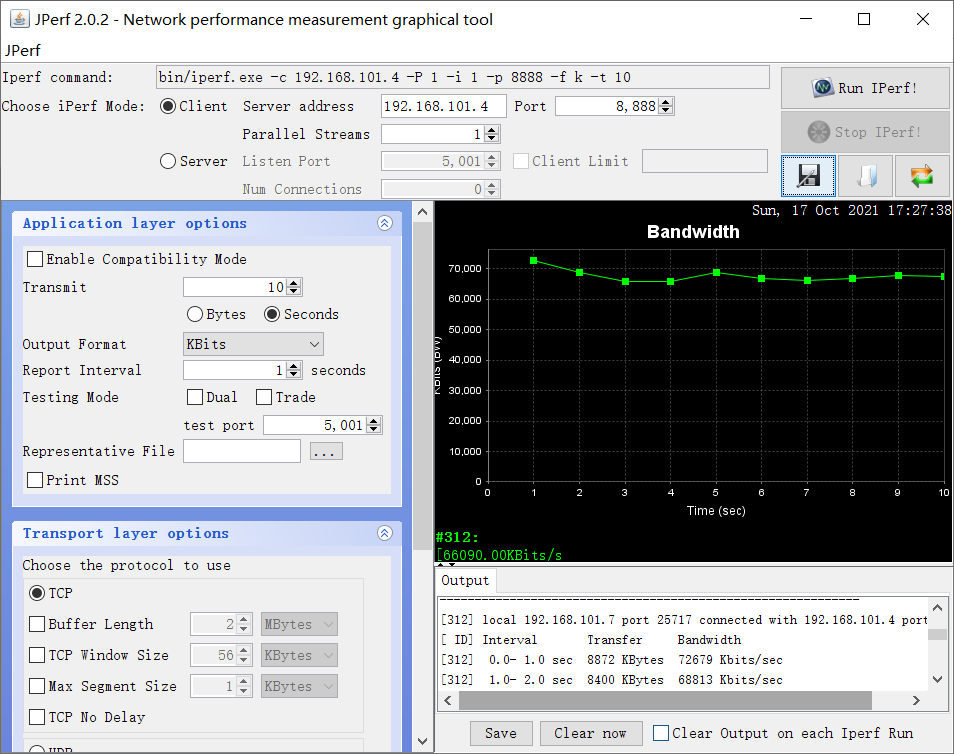
Task: Select the Output tab
Action: pyautogui.click(x=465, y=581)
